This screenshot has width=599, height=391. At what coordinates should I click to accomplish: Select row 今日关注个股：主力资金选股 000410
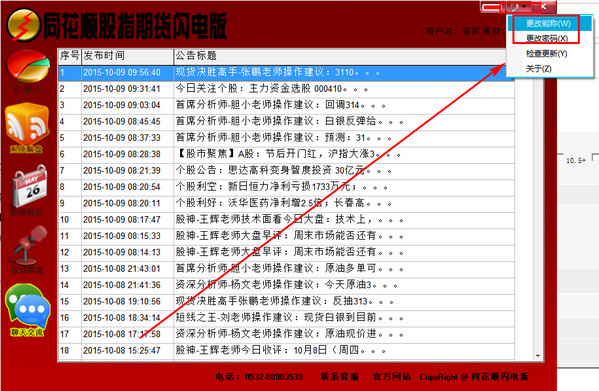click(x=286, y=89)
